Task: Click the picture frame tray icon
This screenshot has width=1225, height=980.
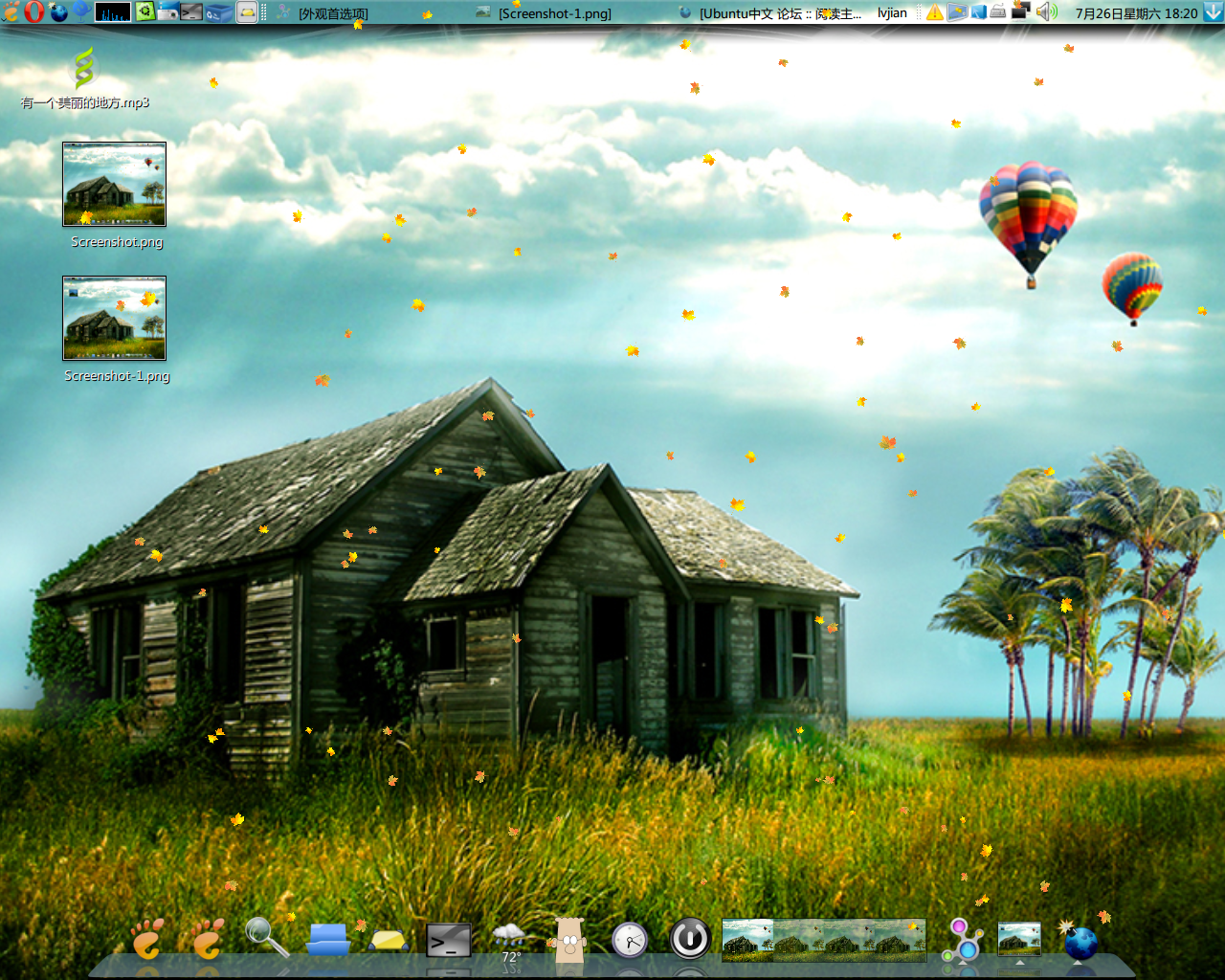Action: coord(958,12)
